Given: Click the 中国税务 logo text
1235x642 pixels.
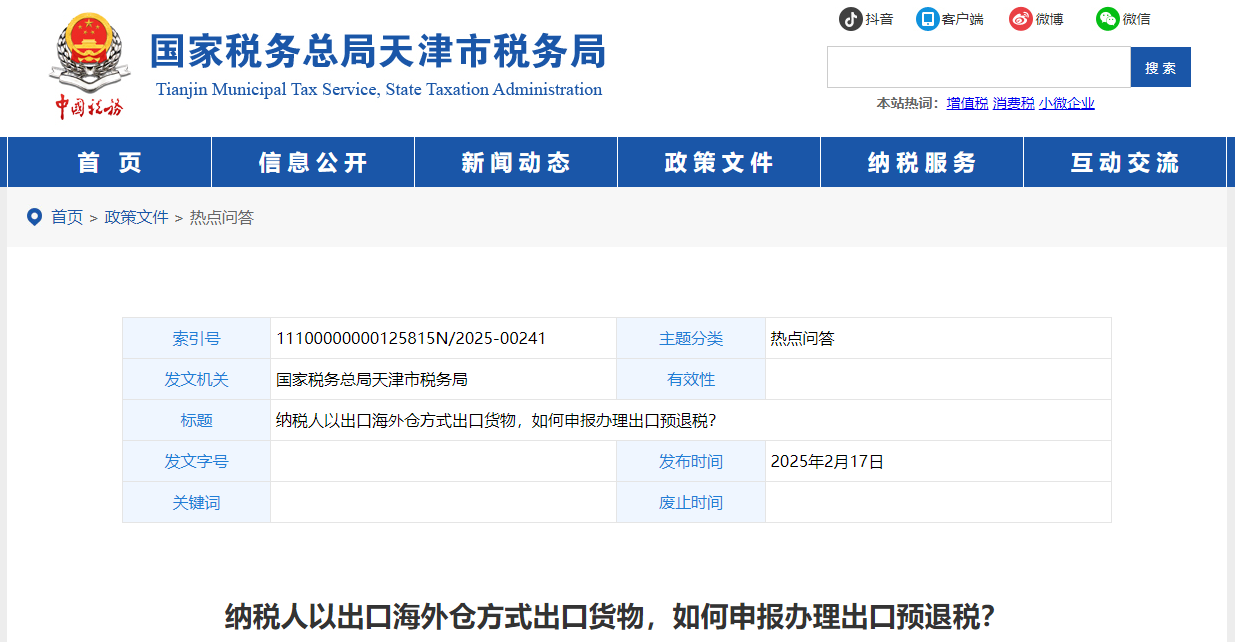Looking at the screenshot, I should 90,107.
